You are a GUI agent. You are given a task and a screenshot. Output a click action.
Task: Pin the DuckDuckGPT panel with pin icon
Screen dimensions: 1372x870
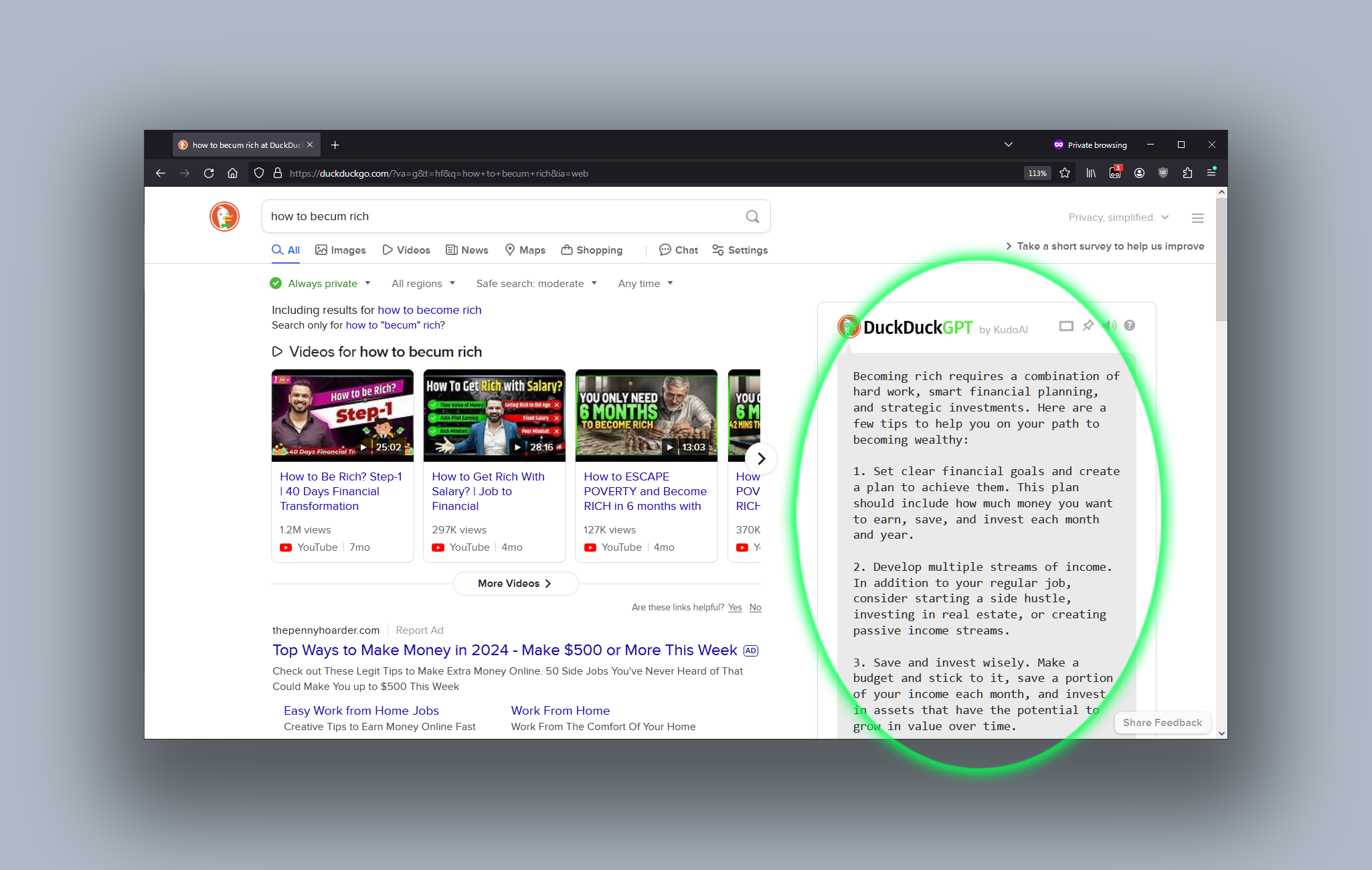pos(1088,326)
